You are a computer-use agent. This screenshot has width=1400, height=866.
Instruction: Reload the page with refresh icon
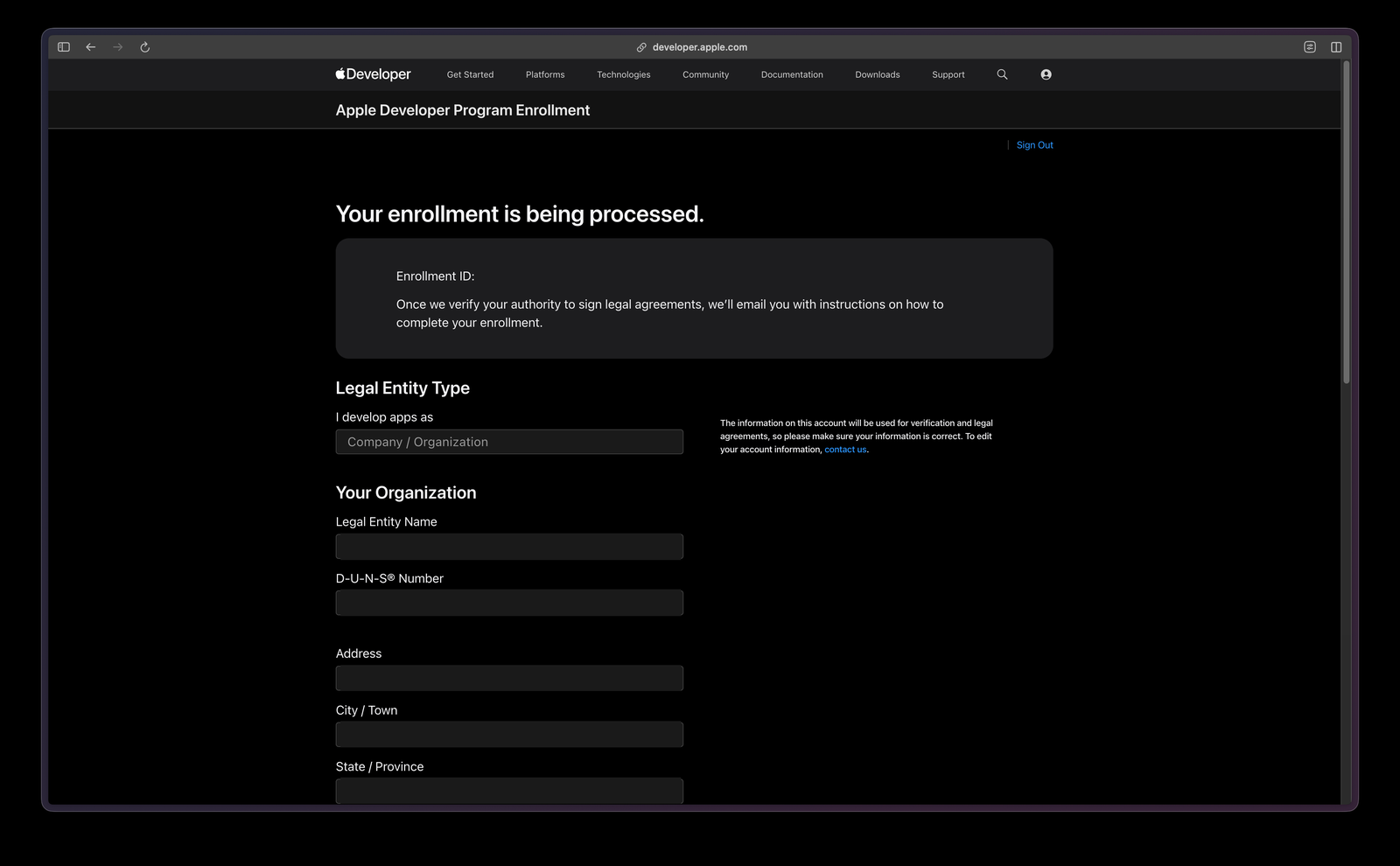[x=145, y=47]
